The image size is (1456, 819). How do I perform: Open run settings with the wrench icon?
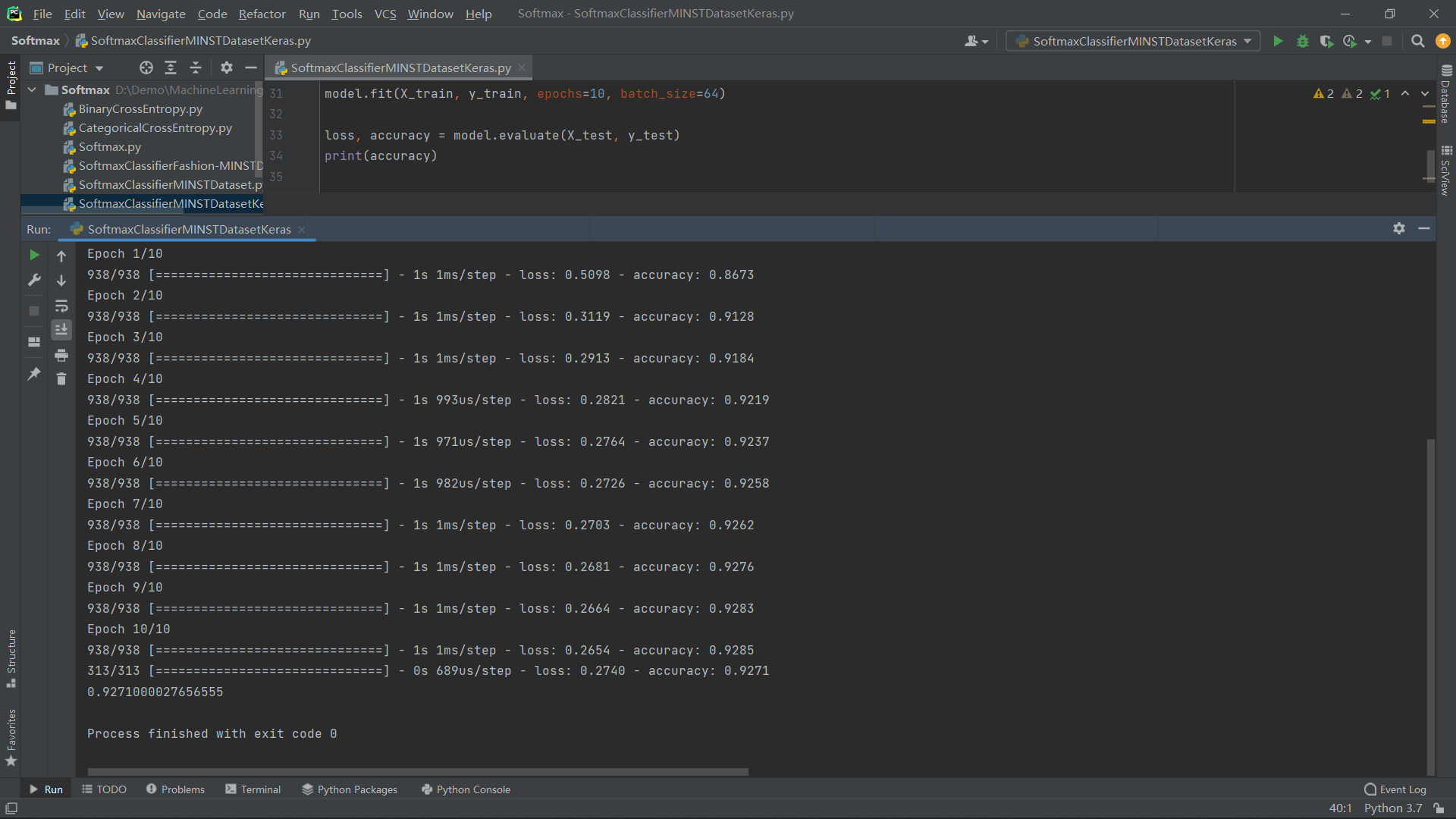coord(34,280)
